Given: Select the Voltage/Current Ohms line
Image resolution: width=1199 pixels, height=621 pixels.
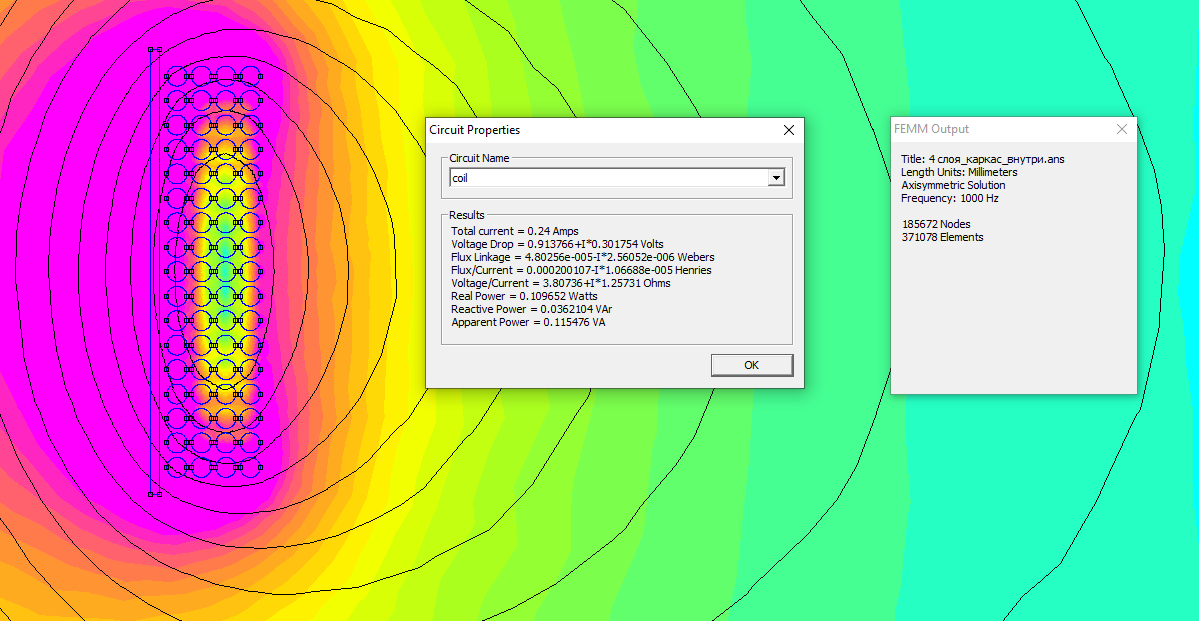Looking at the screenshot, I should point(561,283).
